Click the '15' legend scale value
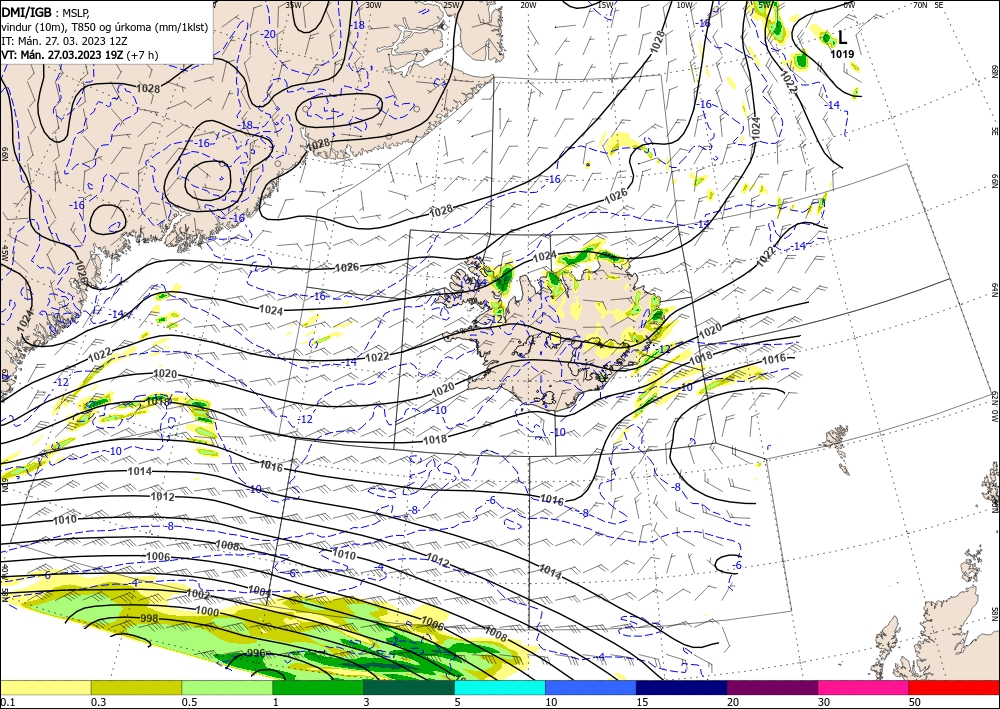1000x709 pixels. coord(642,702)
